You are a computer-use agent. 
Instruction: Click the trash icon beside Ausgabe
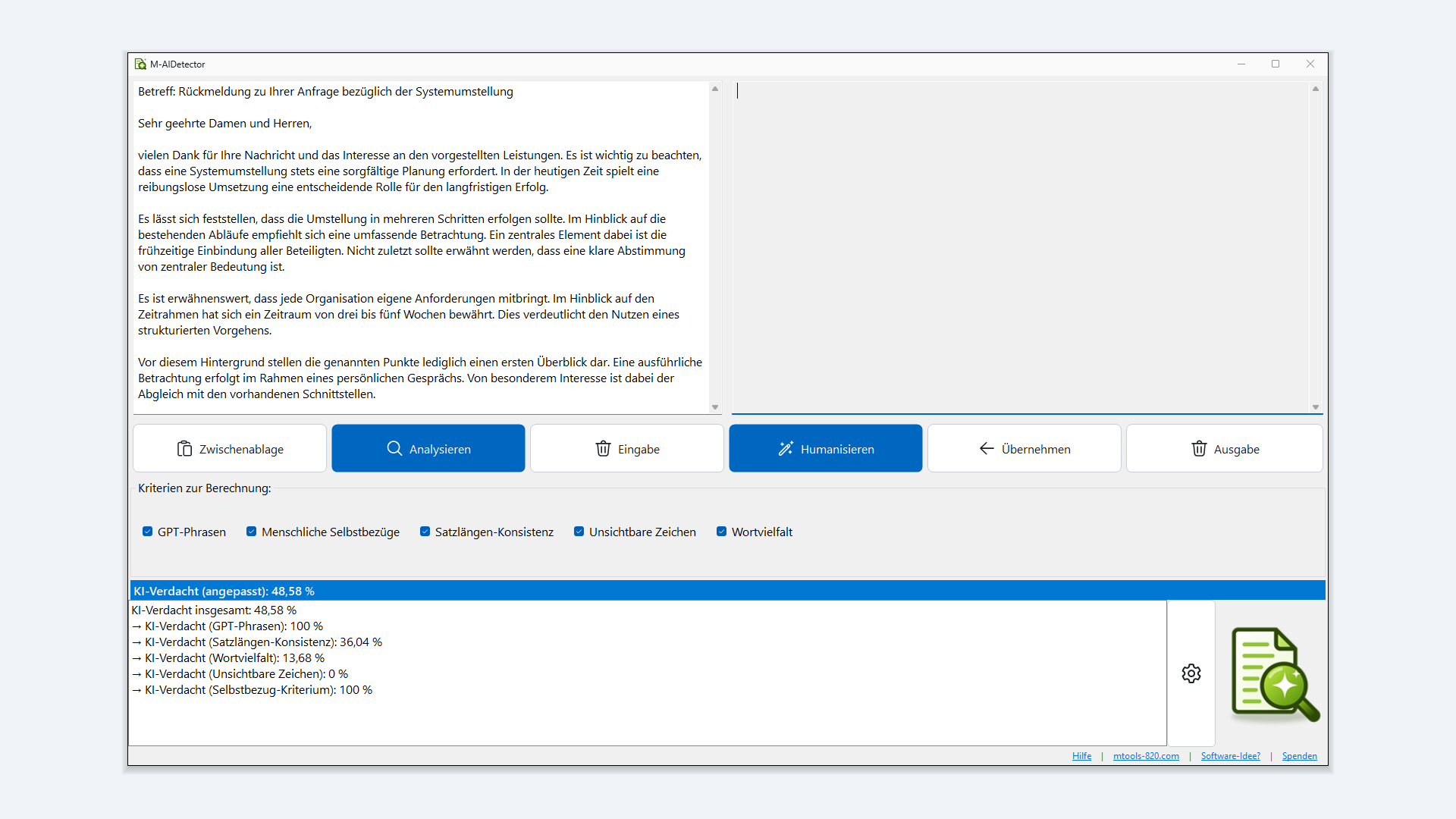[x=1199, y=449]
